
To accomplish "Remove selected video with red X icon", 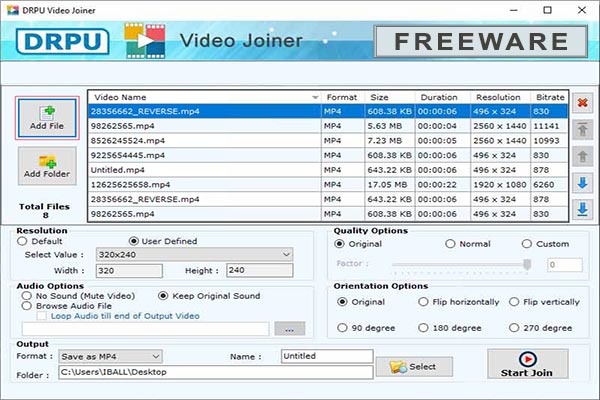I will coord(582,103).
